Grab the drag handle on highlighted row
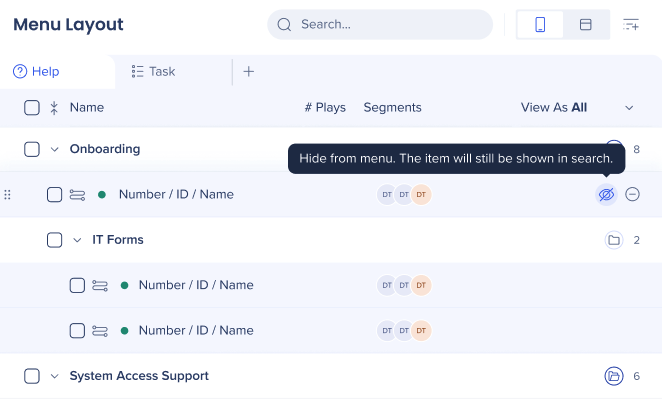Viewport: 662px width, 399px height. 7,195
